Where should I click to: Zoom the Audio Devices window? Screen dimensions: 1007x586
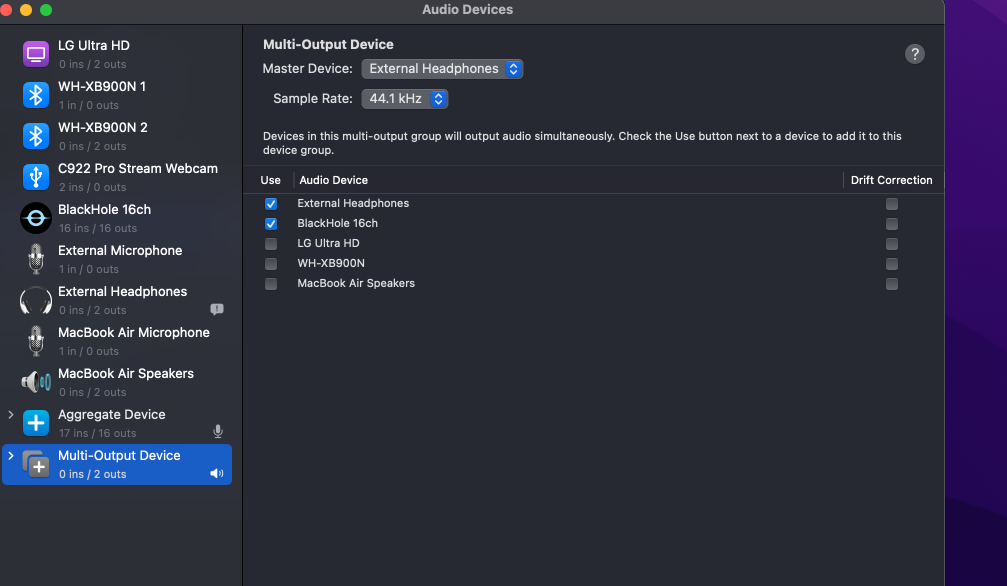click(x=46, y=10)
